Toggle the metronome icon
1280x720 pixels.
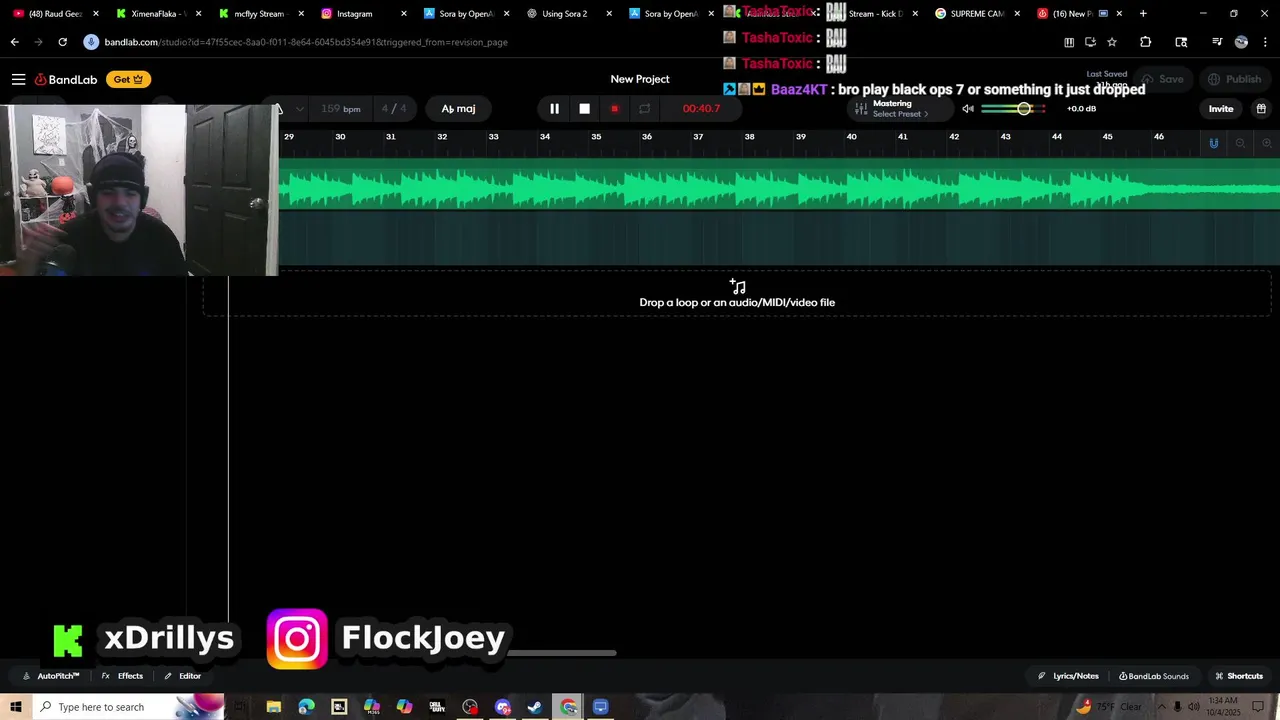(x=279, y=109)
